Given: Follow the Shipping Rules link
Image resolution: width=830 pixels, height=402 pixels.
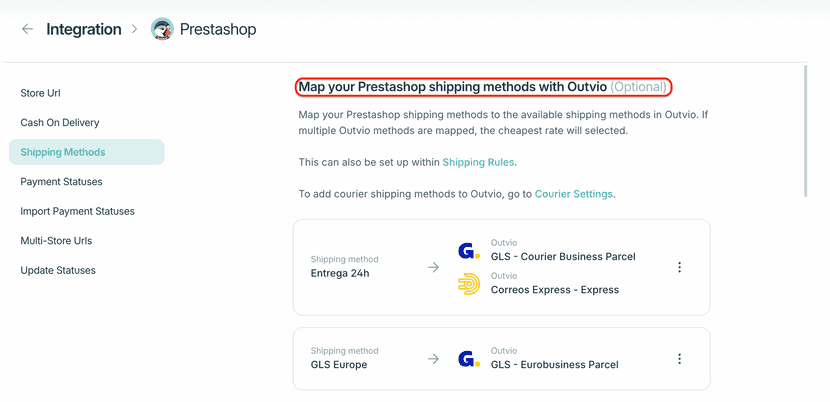Looking at the screenshot, I should 479,162.
